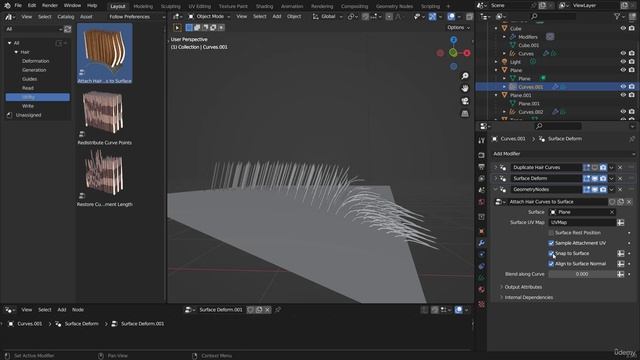This screenshot has height=360, width=640.
Task: Adjust Blend along Curve value slider
Action: coord(582,274)
